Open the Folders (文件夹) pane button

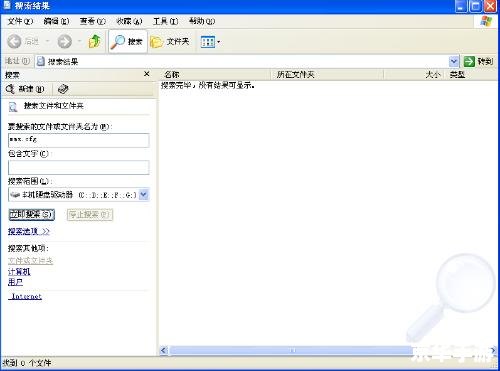click(170, 42)
